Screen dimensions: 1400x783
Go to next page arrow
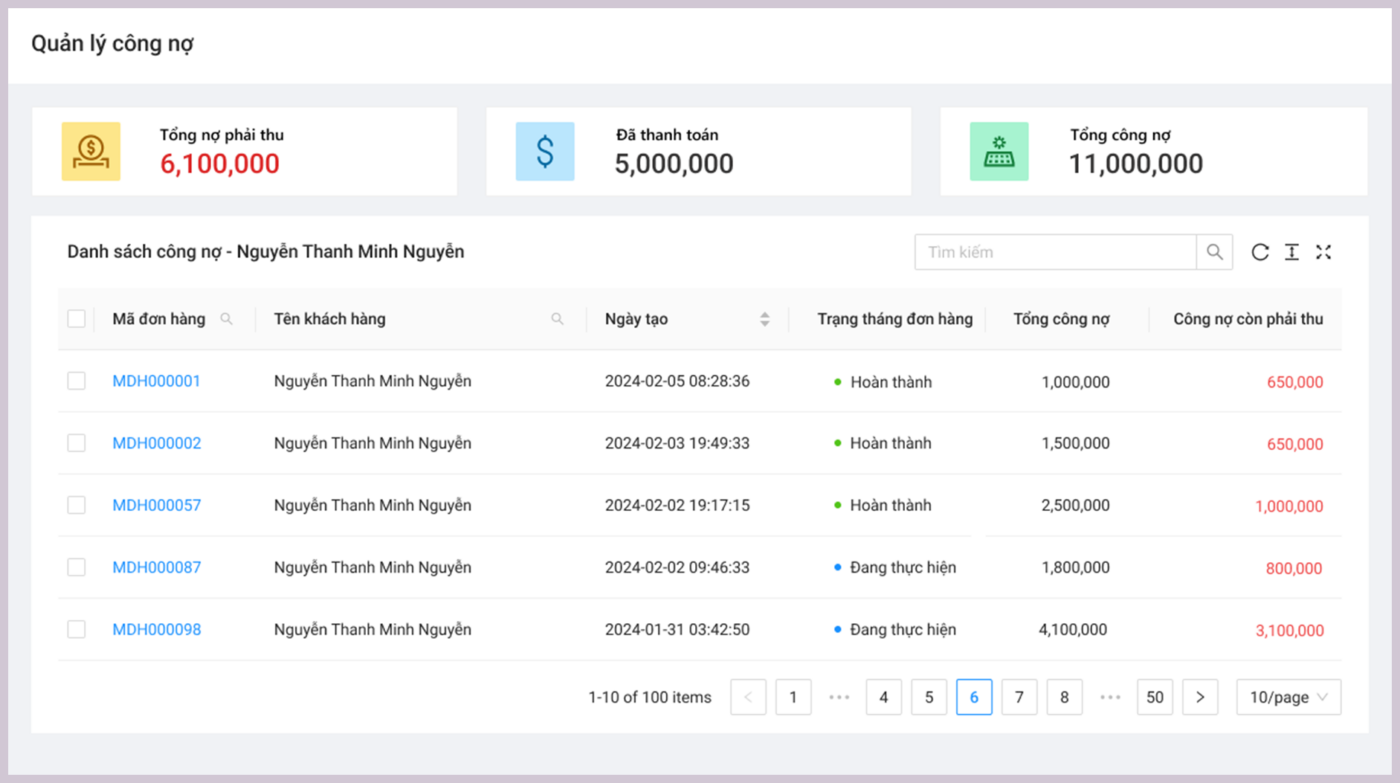1200,697
